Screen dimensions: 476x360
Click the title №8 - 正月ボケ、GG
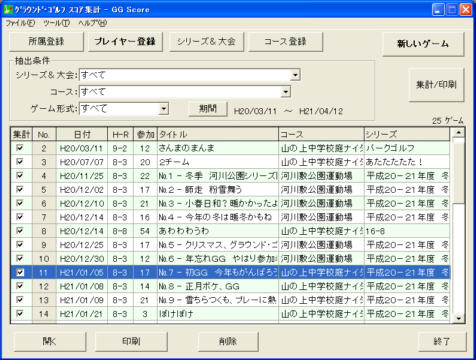click(199, 286)
